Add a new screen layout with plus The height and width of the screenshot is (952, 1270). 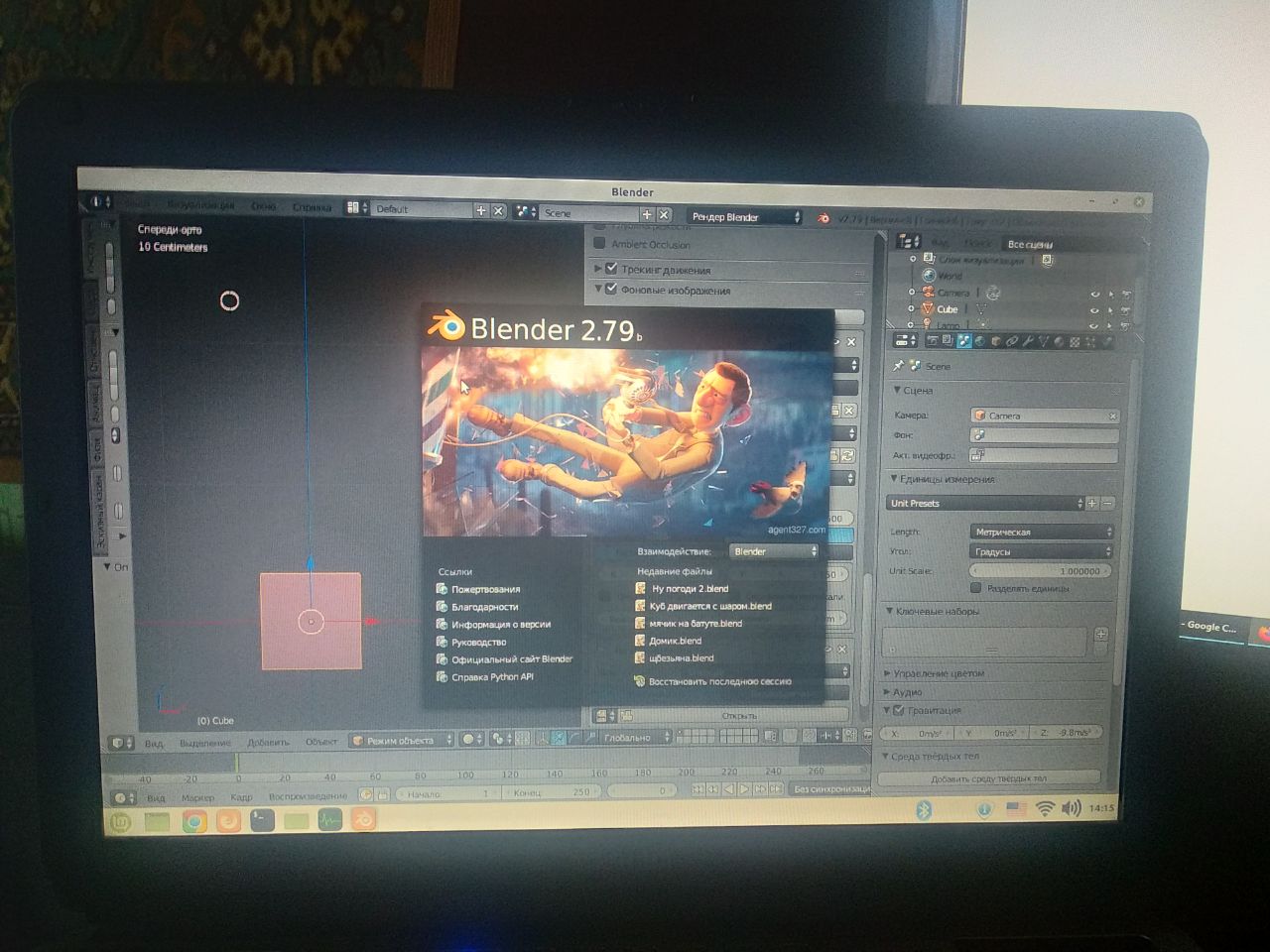point(481,210)
